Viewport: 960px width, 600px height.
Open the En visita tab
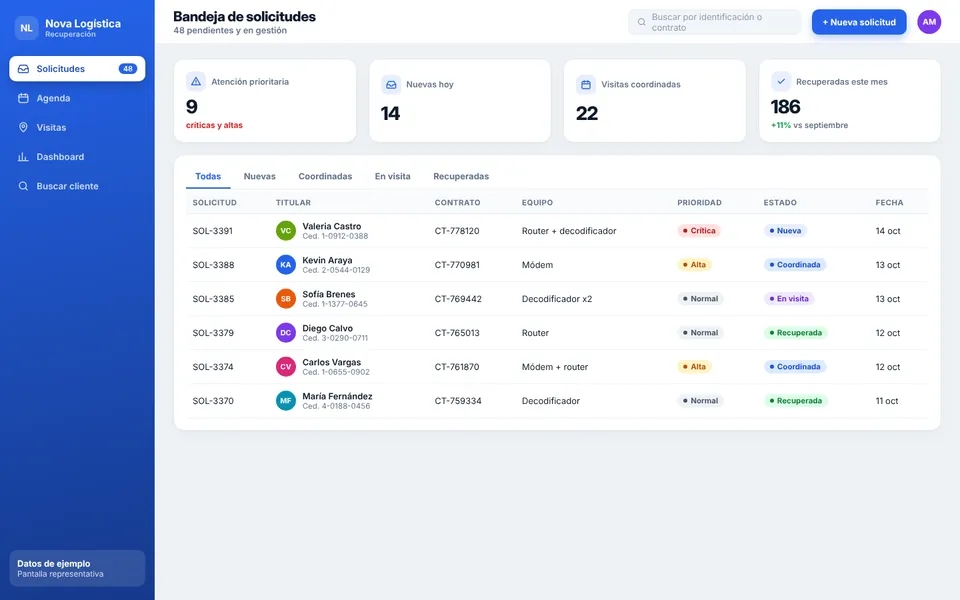(392, 176)
